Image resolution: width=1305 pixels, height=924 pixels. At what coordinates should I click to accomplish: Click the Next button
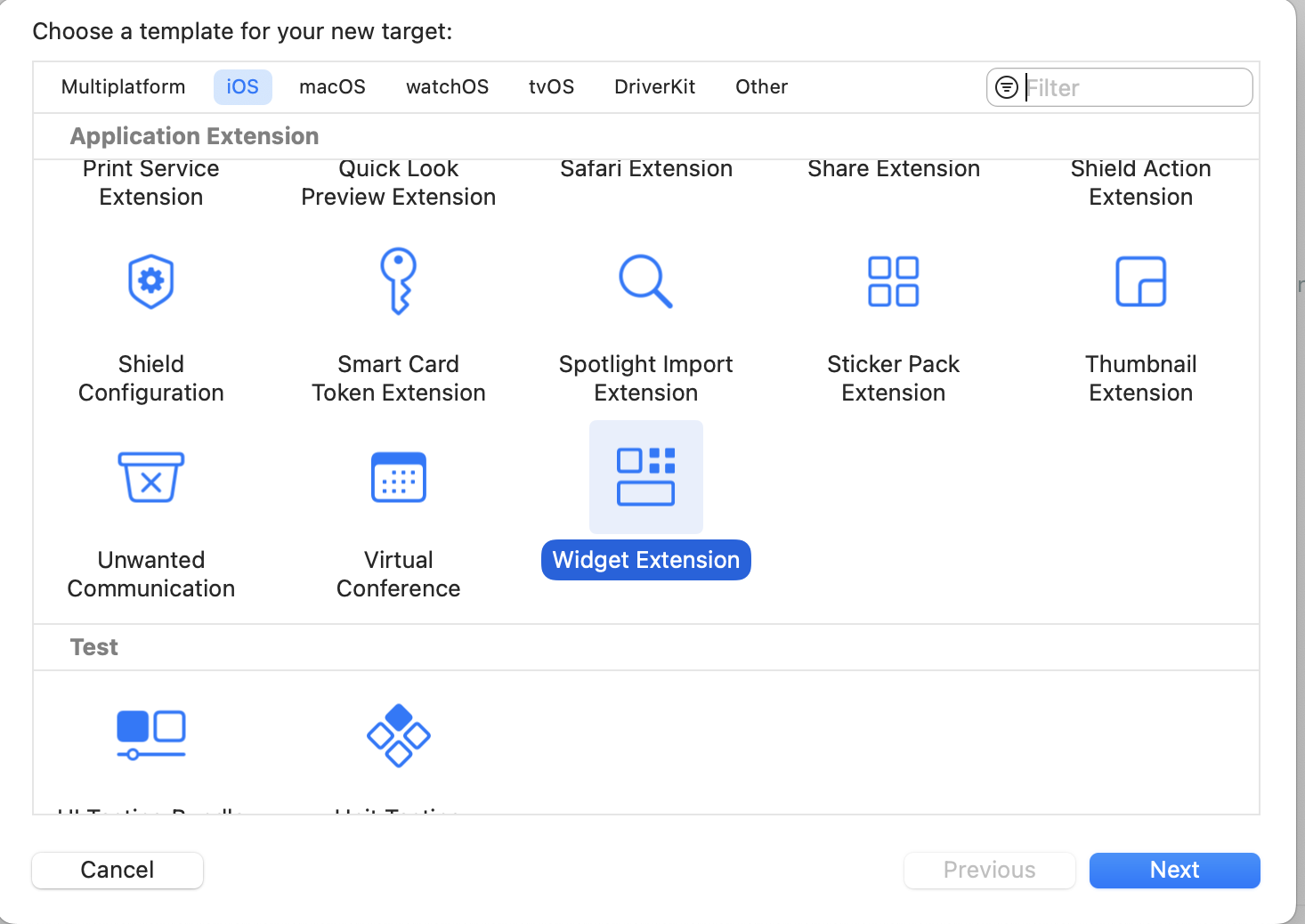[x=1174, y=870]
